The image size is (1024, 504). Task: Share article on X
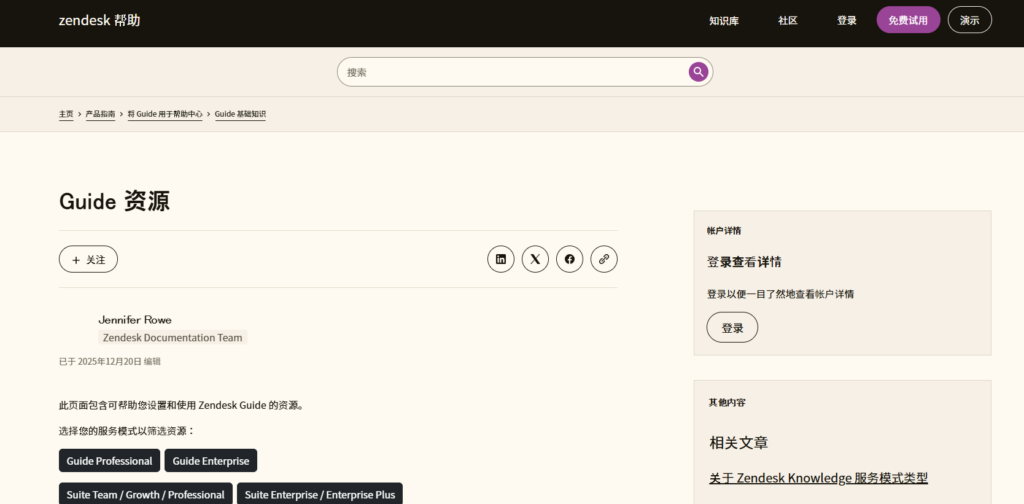tap(535, 259)
